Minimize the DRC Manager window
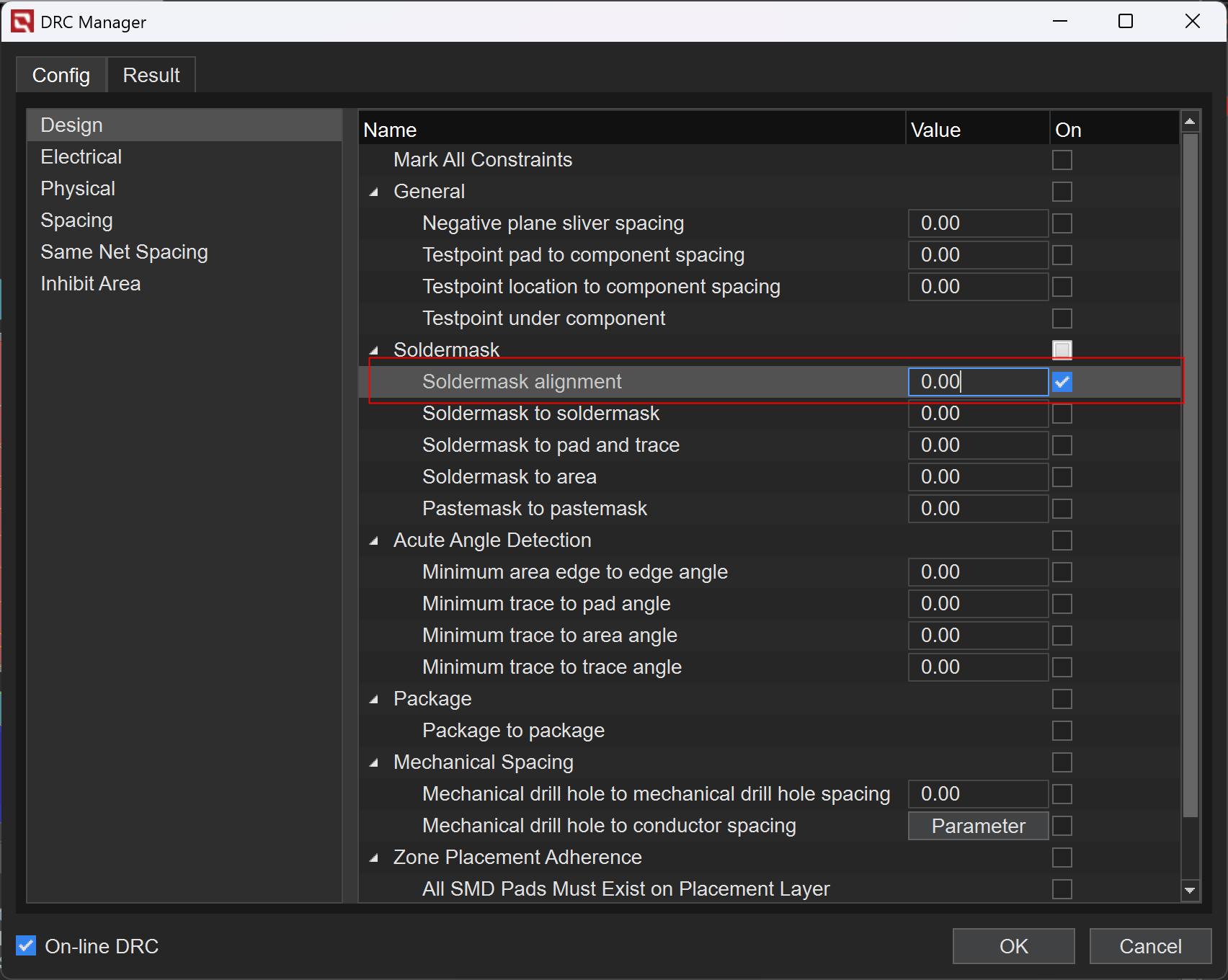Image resolution: width=1228 pixels, height=980 pixels. tap(1059, 22)
